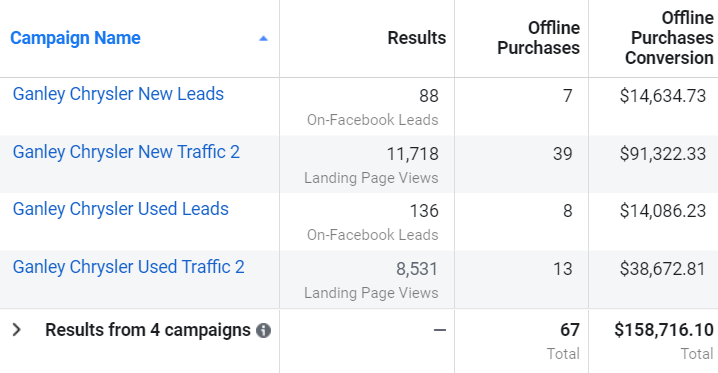This screenshot has height=373, width=718.
Task: Open Ganley Chrysler Used Leads campaign
Action: 120,209
